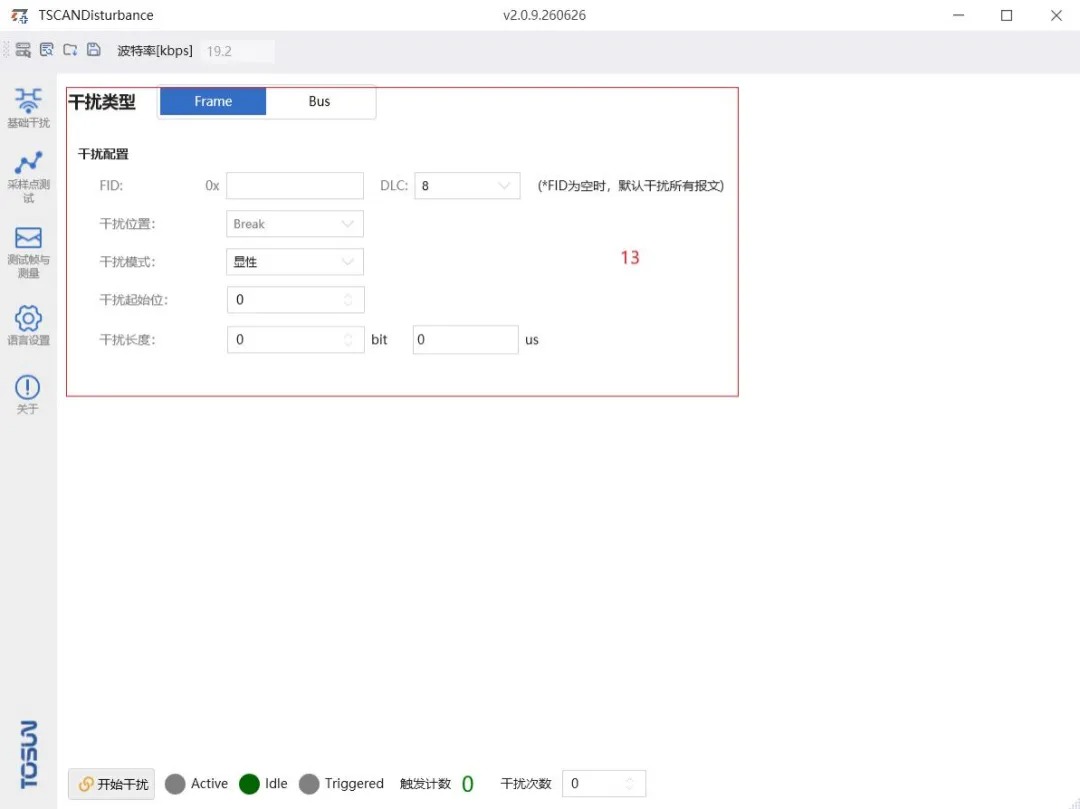Click the TSCANDisturbance app icon in title bar
The width and height of the screenshot is (1080, 809).
pyautogui.click(x=19, y=15)
